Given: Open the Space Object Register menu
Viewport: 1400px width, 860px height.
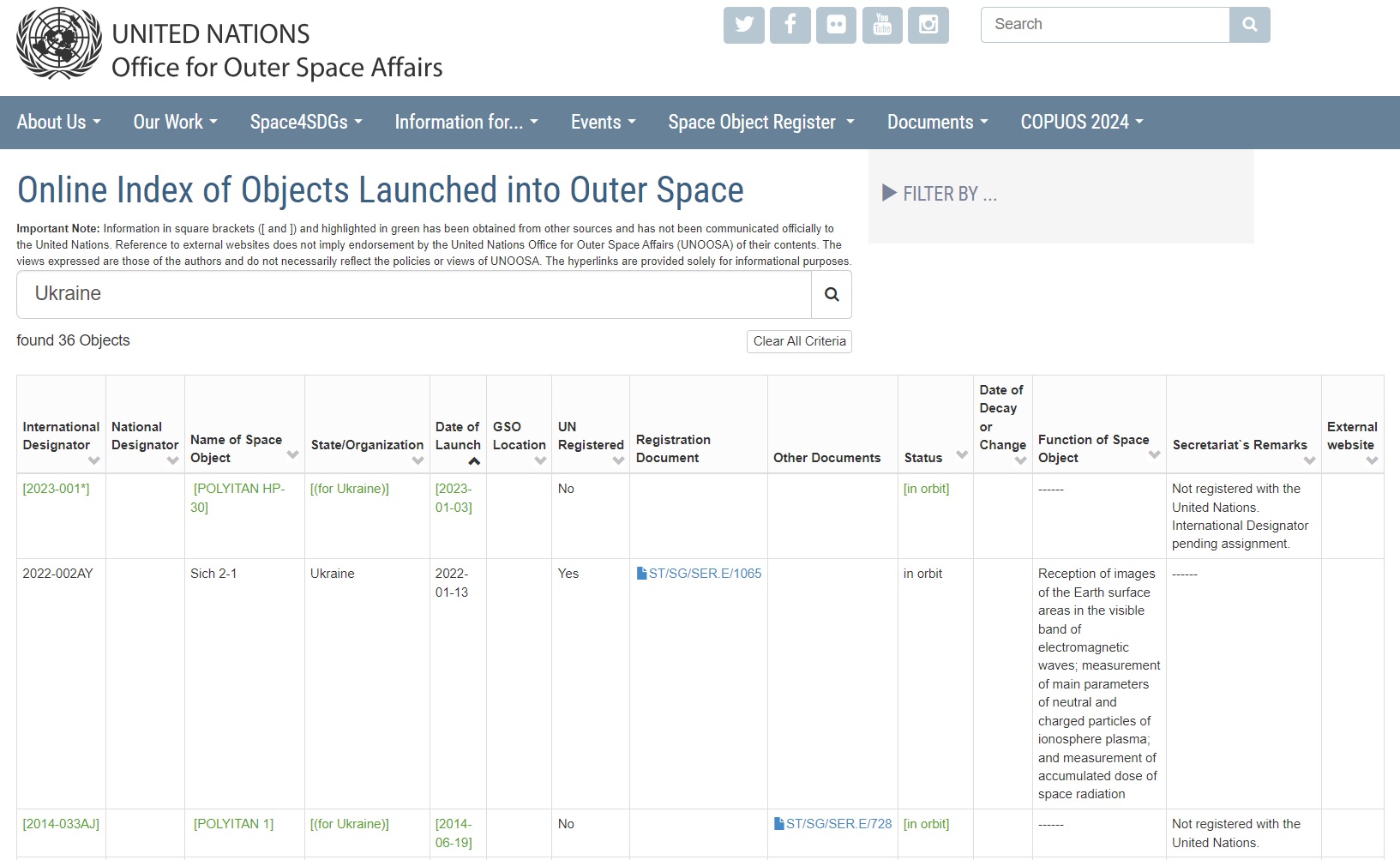Looking at the screenshot, I should coord(761,122).
